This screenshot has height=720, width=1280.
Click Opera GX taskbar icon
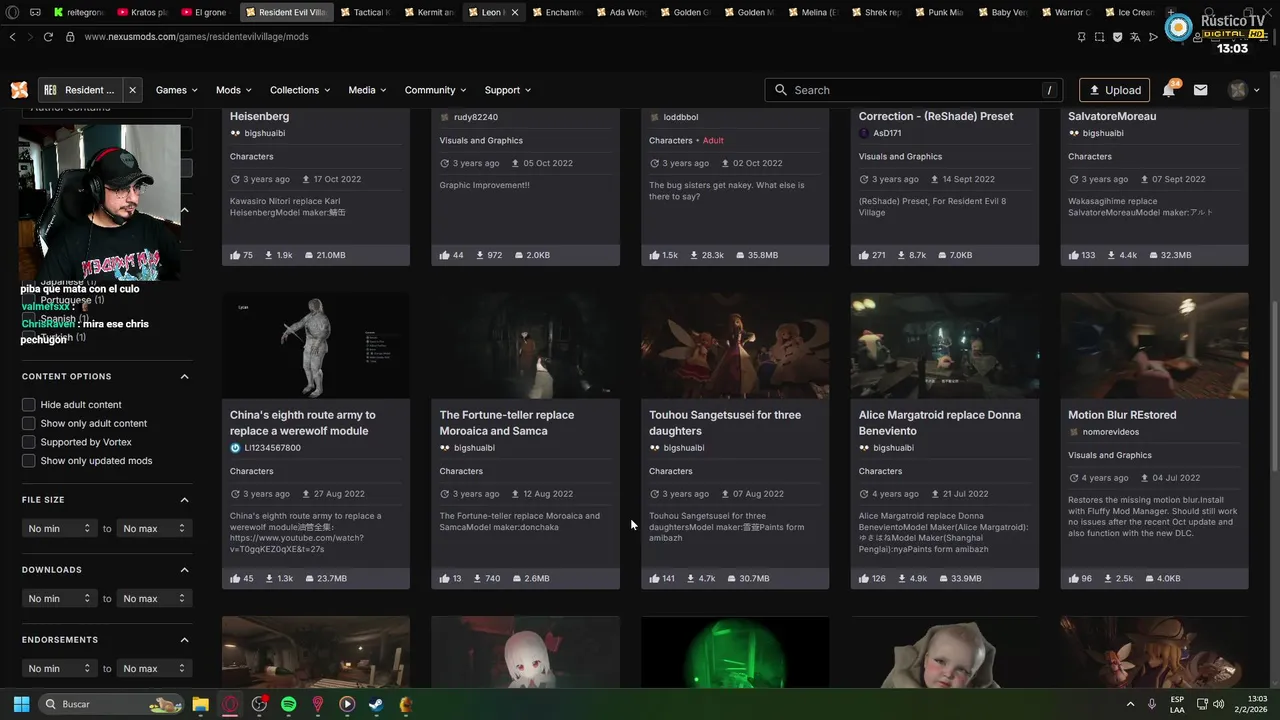tap(230, 704)
